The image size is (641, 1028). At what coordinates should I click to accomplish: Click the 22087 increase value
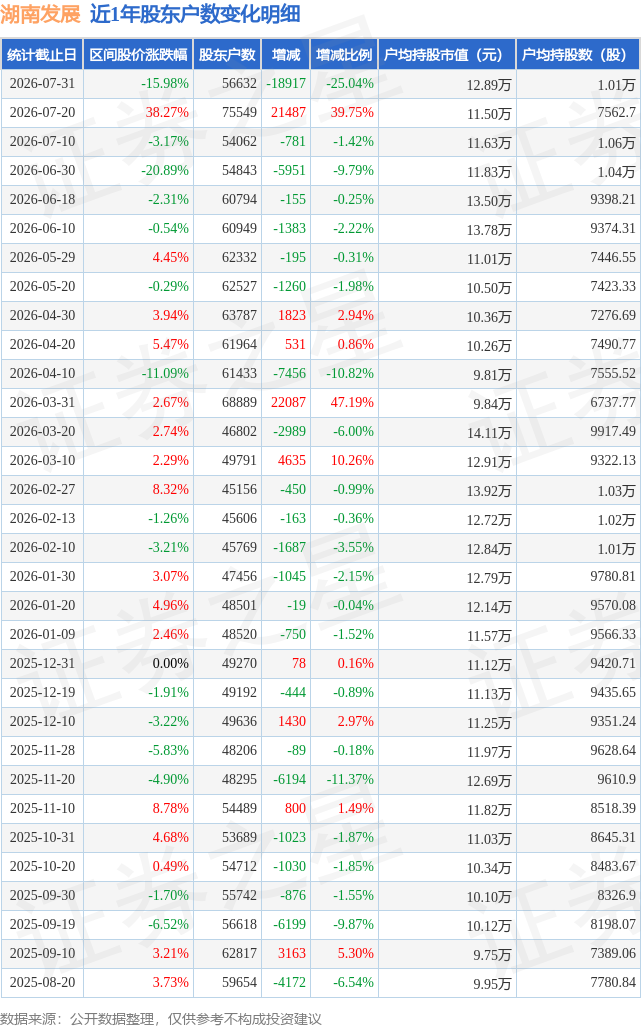[x=288, y=403]
